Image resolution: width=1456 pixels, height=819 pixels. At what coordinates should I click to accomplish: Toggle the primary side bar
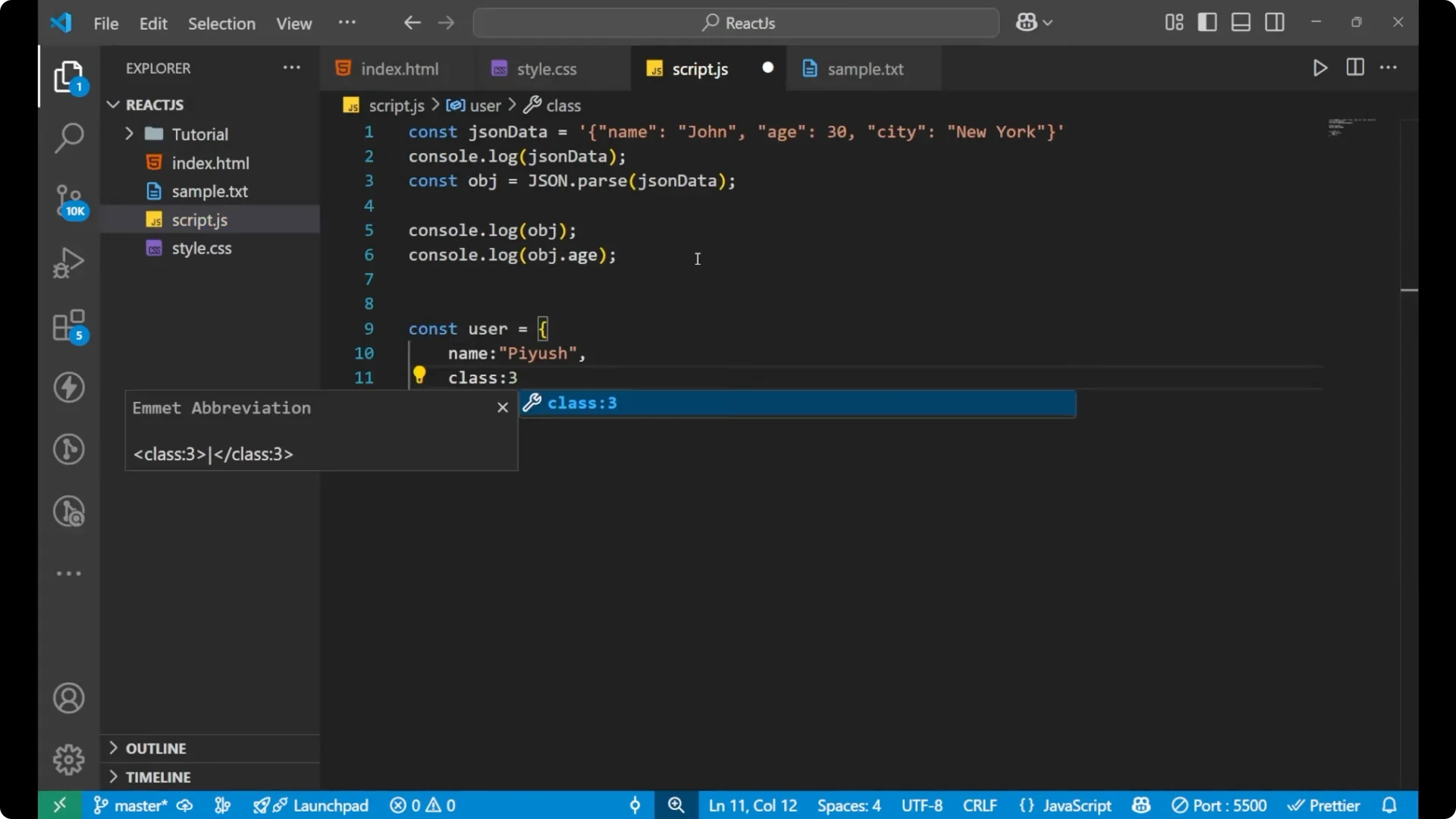[1207, 22]
